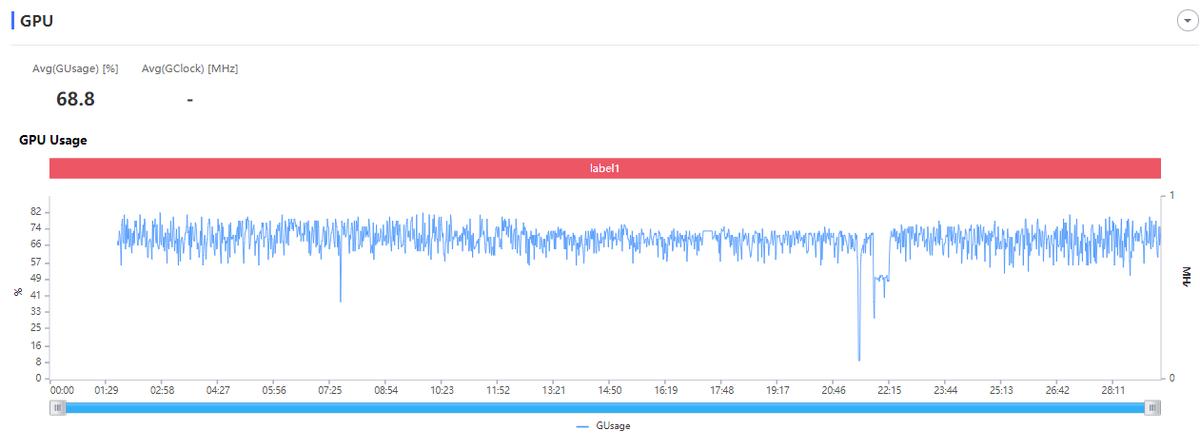The height and width of the screenshot is (448, 1200).
Task: Click the Avg(GClock) [MHz] label
Action: pos(190,68)
